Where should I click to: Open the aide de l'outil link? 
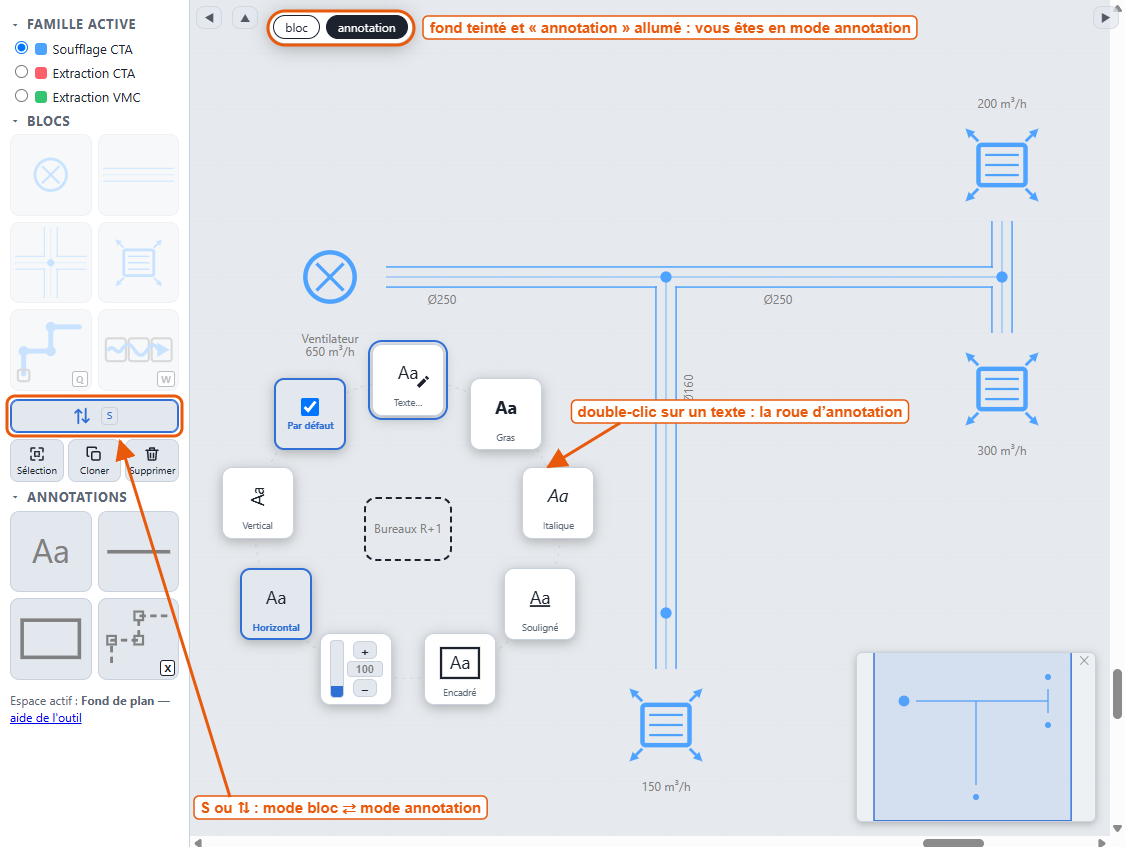coord(46,718)
